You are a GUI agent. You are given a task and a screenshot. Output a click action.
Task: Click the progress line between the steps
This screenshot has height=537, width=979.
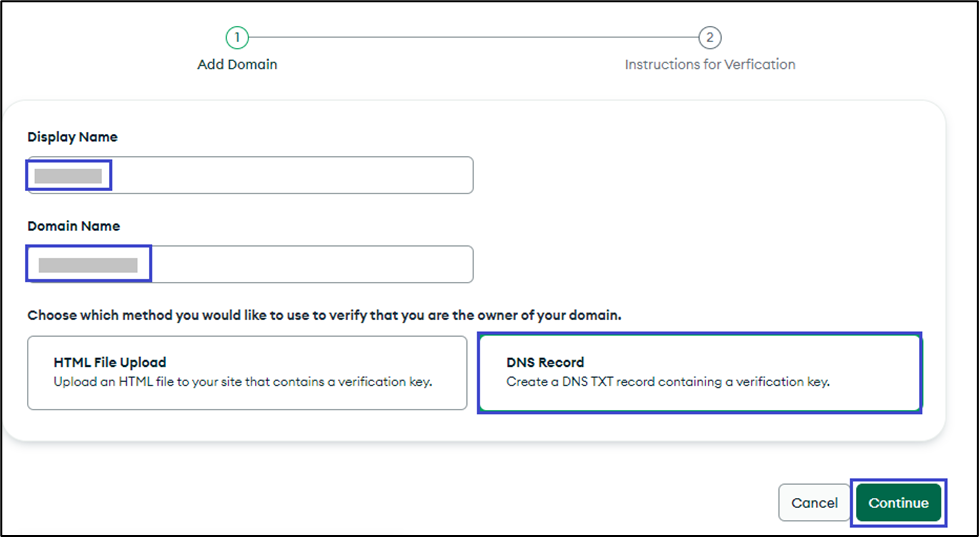(x=472, y=38)
